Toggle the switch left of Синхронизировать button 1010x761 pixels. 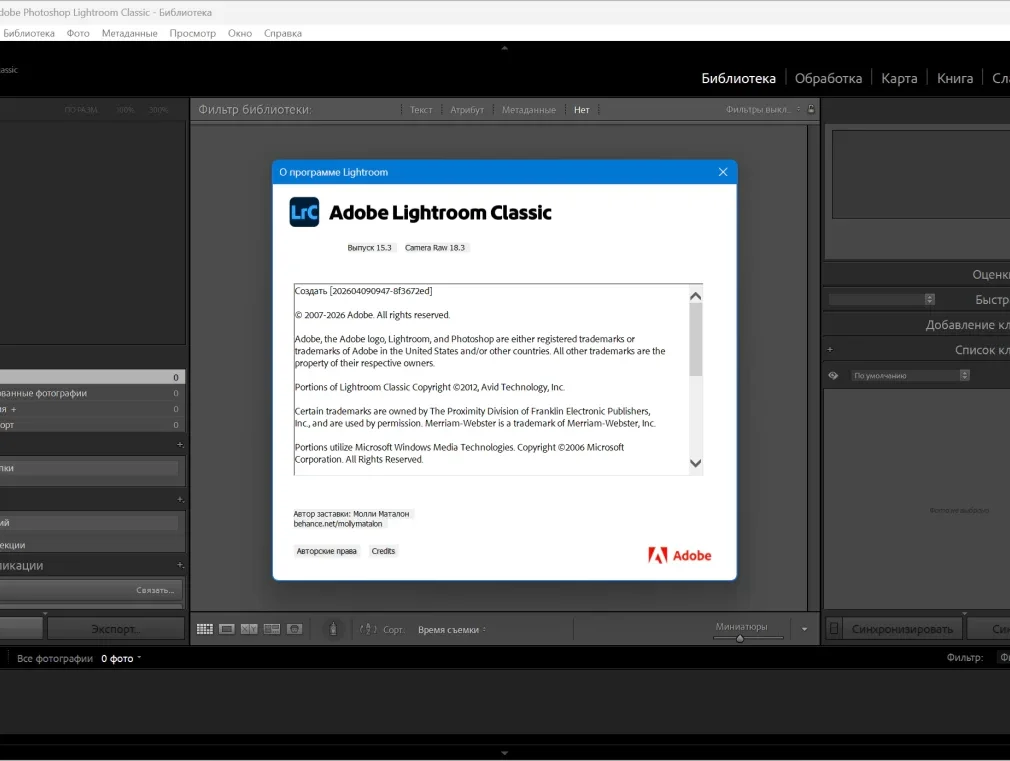[x=833, y=629]
